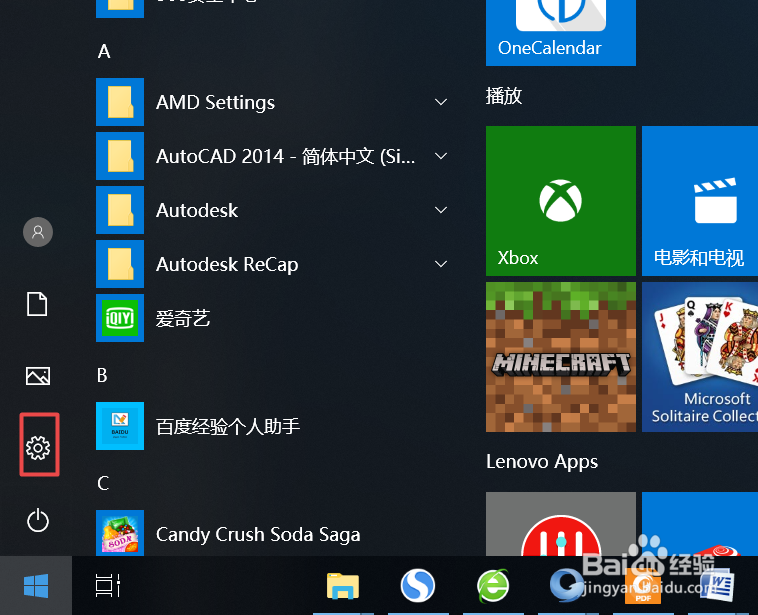The height and width of the screenshot is (615, 758).
Task: Expand the AMD Settings folder chevron
Action: tap(441, 102)
